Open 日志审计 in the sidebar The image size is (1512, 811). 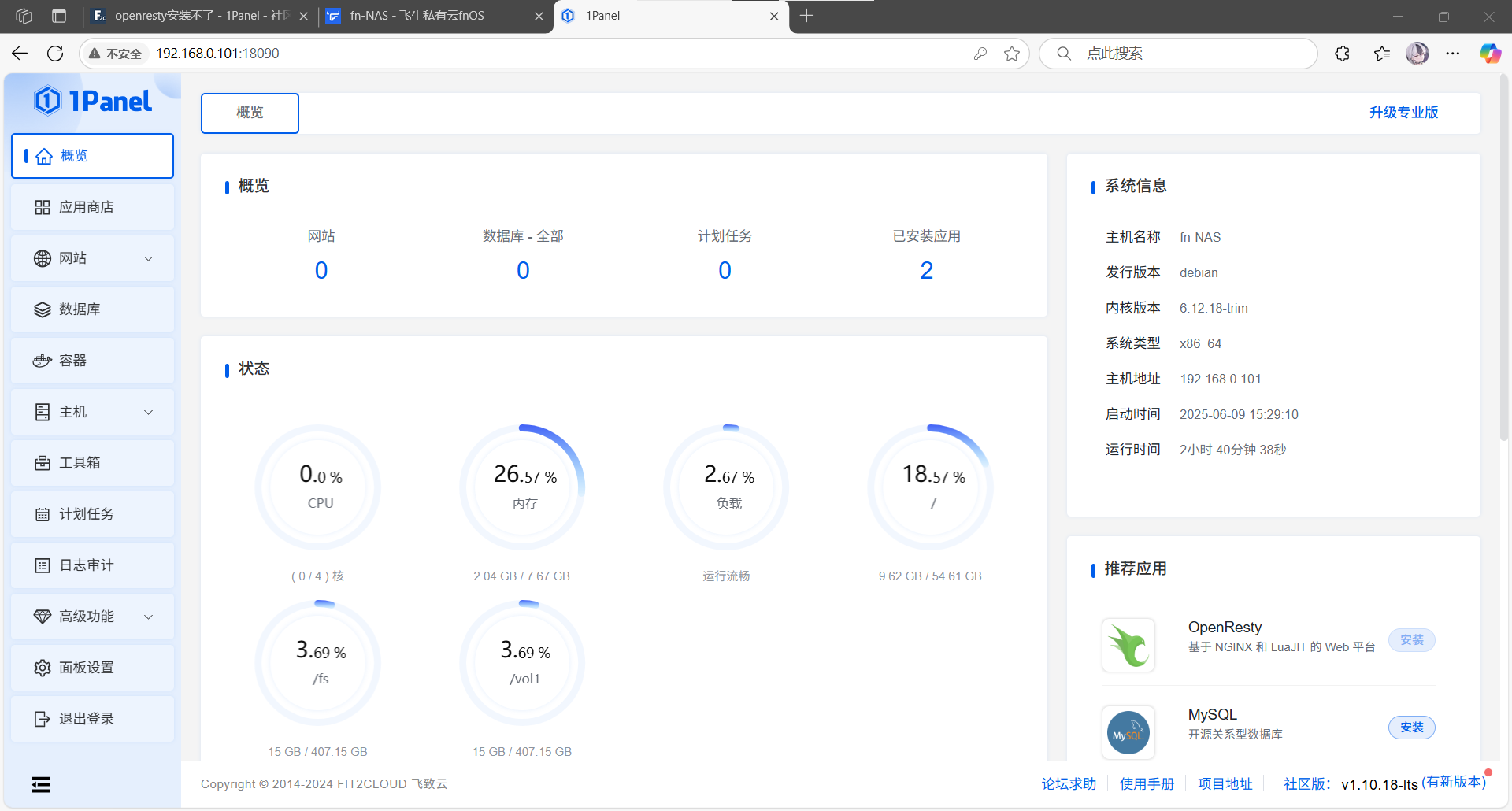click(x=92, y=565)
